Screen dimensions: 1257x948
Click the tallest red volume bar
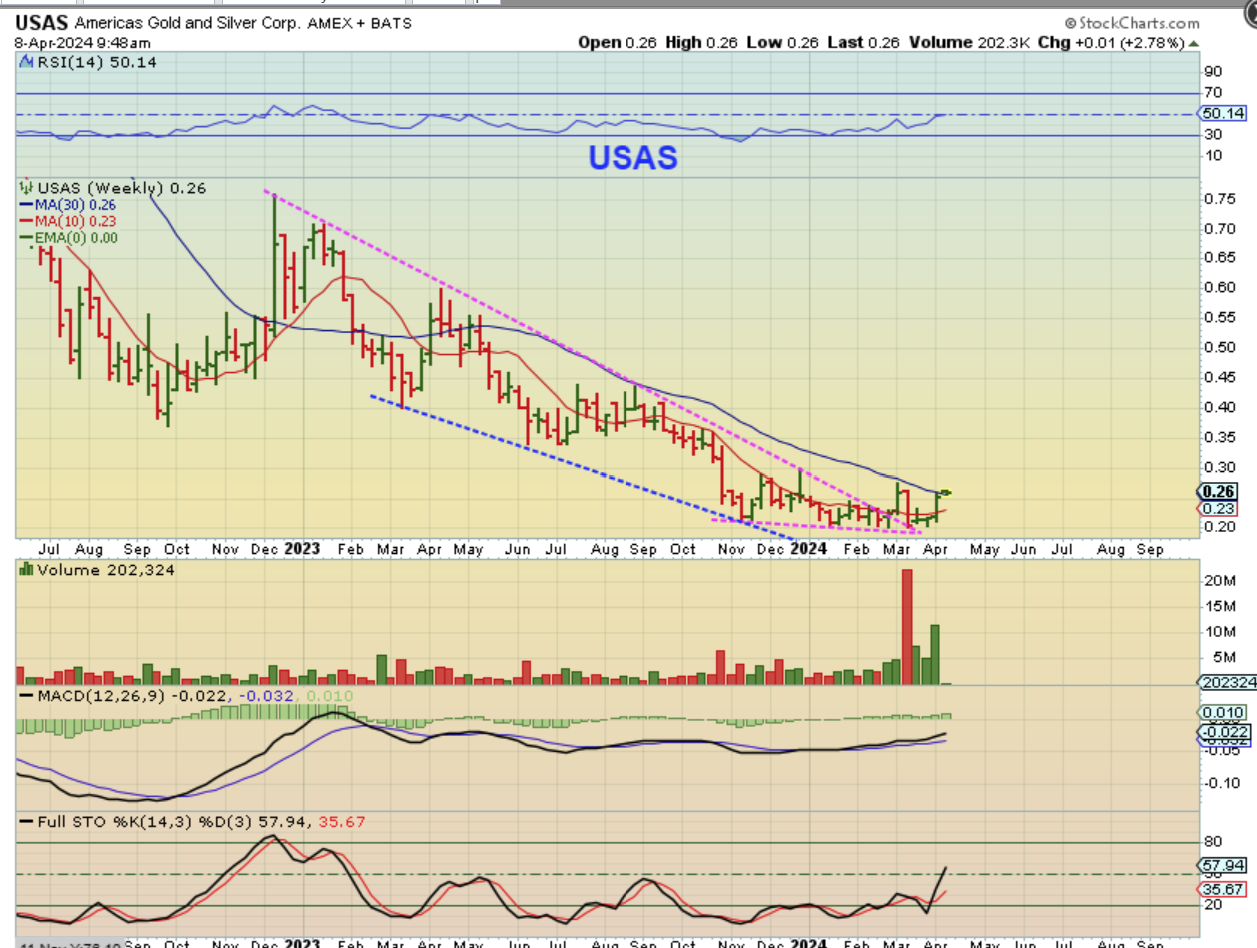point(907,626)
